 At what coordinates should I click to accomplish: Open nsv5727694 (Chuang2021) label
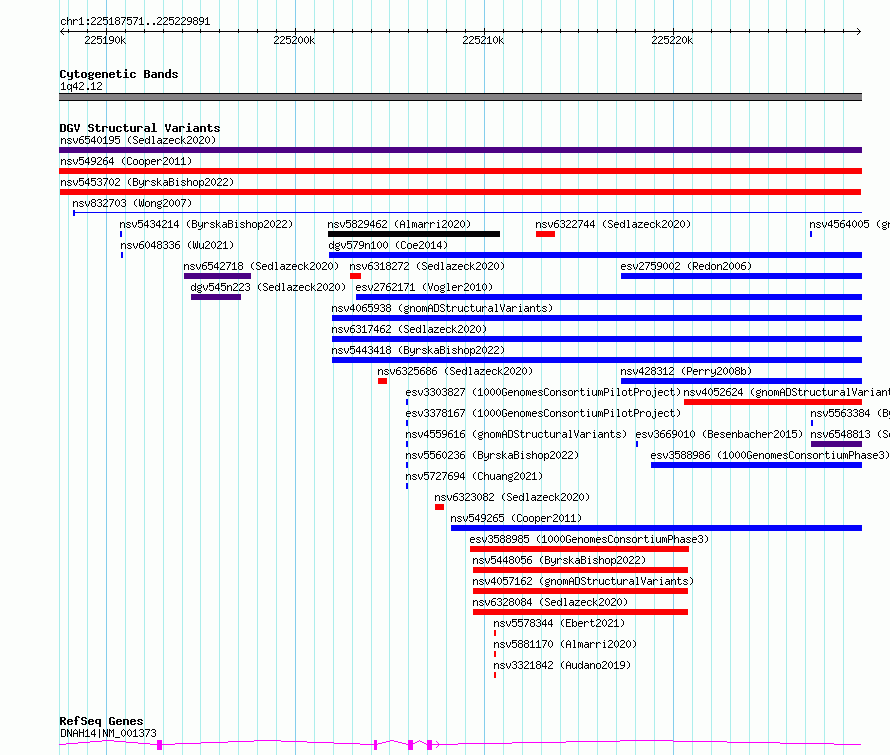pos(474,476)
